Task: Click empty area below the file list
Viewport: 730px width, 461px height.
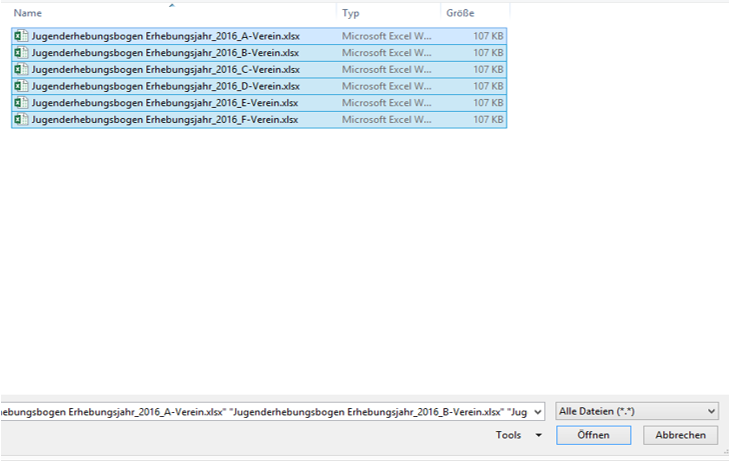Action: click(300, 260)
